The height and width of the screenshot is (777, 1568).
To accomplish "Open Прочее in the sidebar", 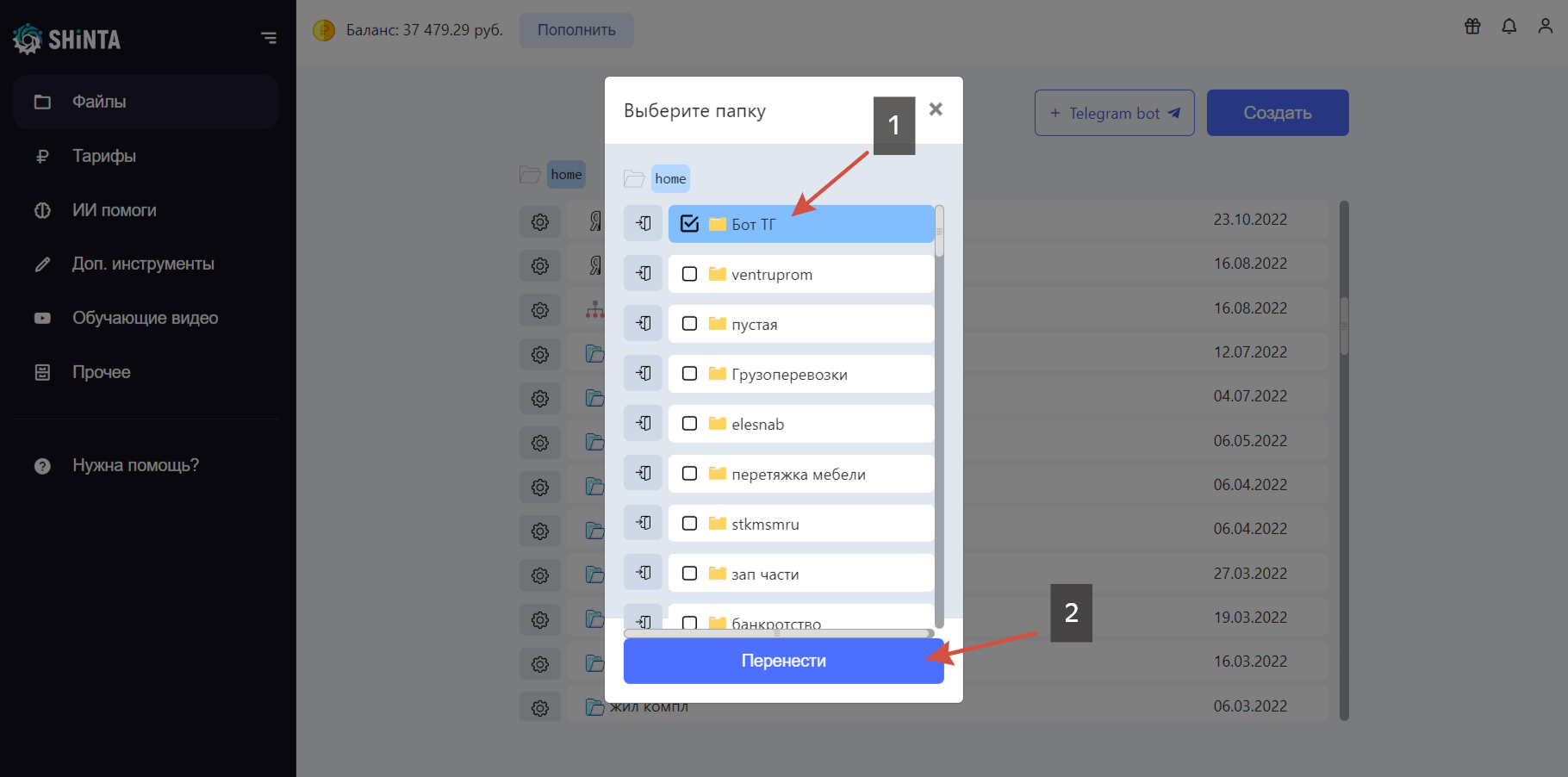I will [x=146, y=372].
